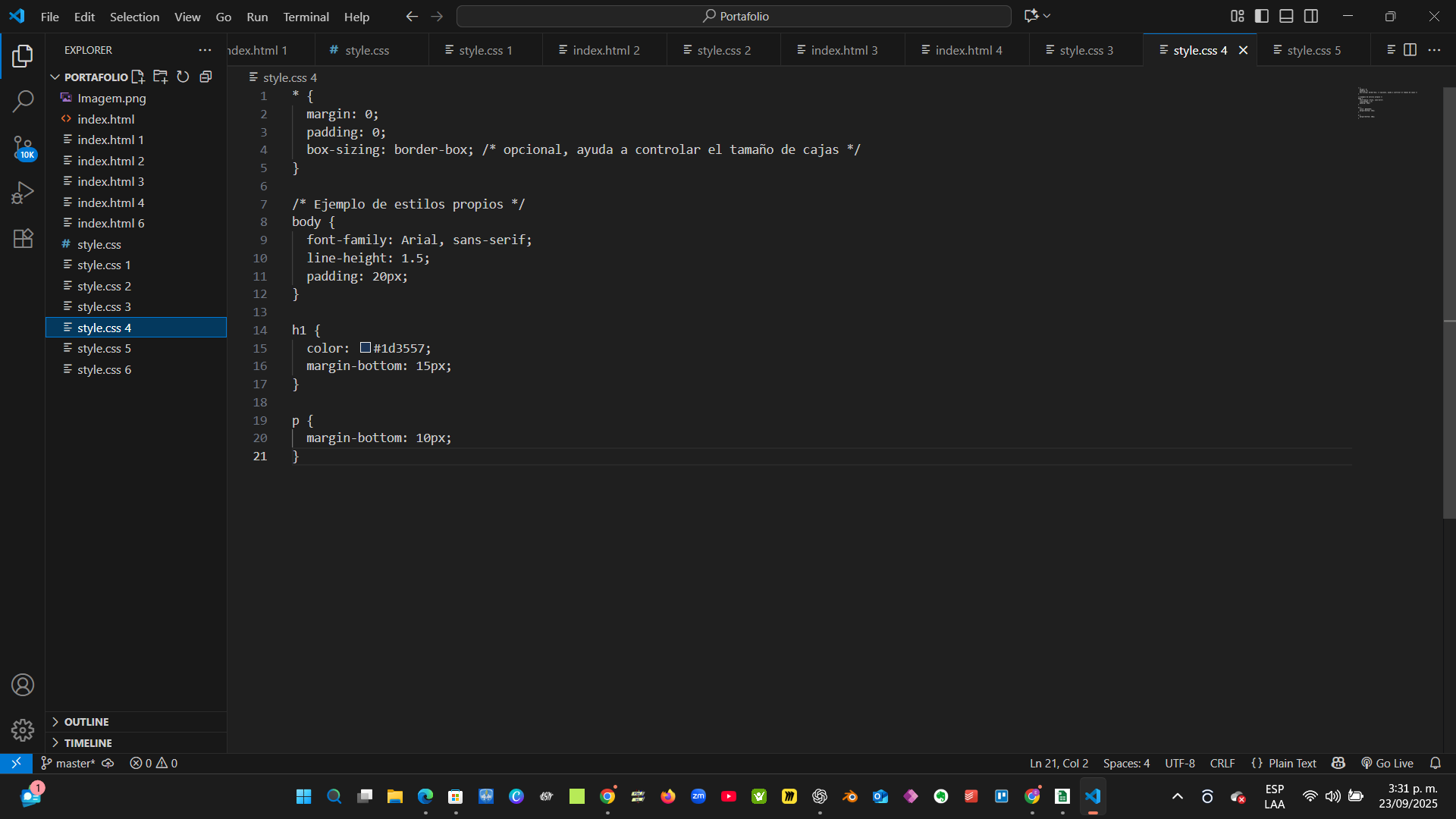Screen dimensions: 1456x819
Task: Open errors and warnings count in status bar
Action: (154, 763)
